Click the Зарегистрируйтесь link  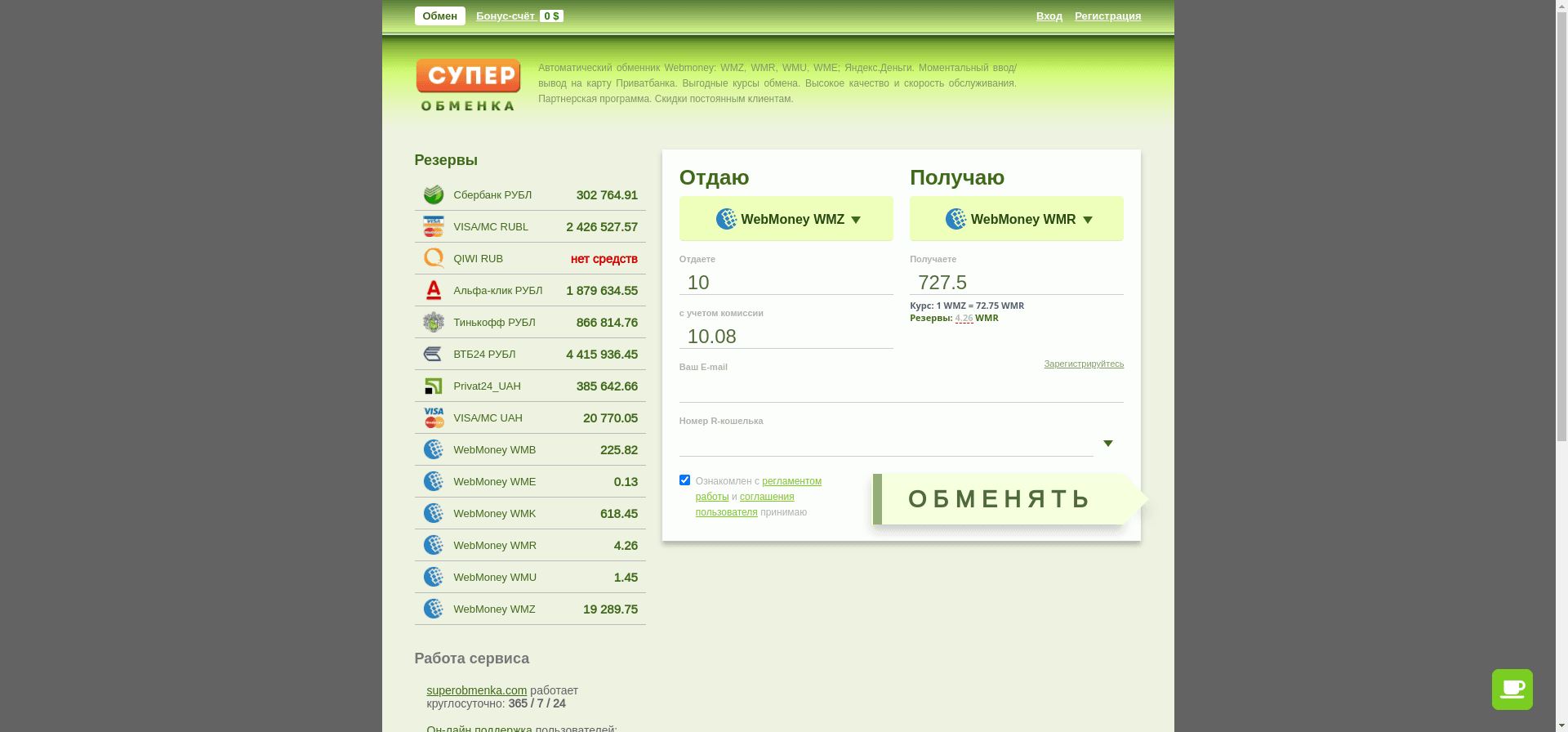click(x=1084, y=364)
